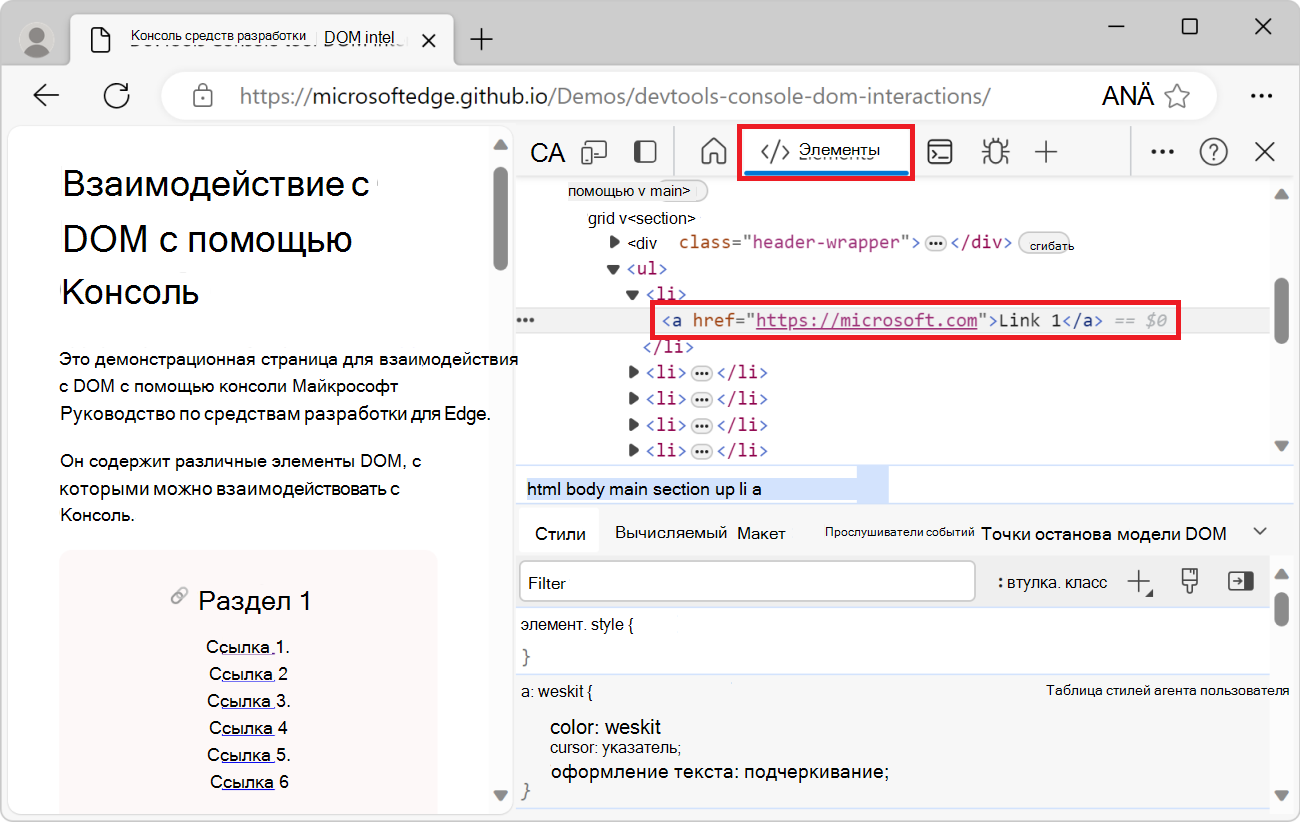
Task: Open DevTools customization menu (three dots)
Action: click(1162, 151)
